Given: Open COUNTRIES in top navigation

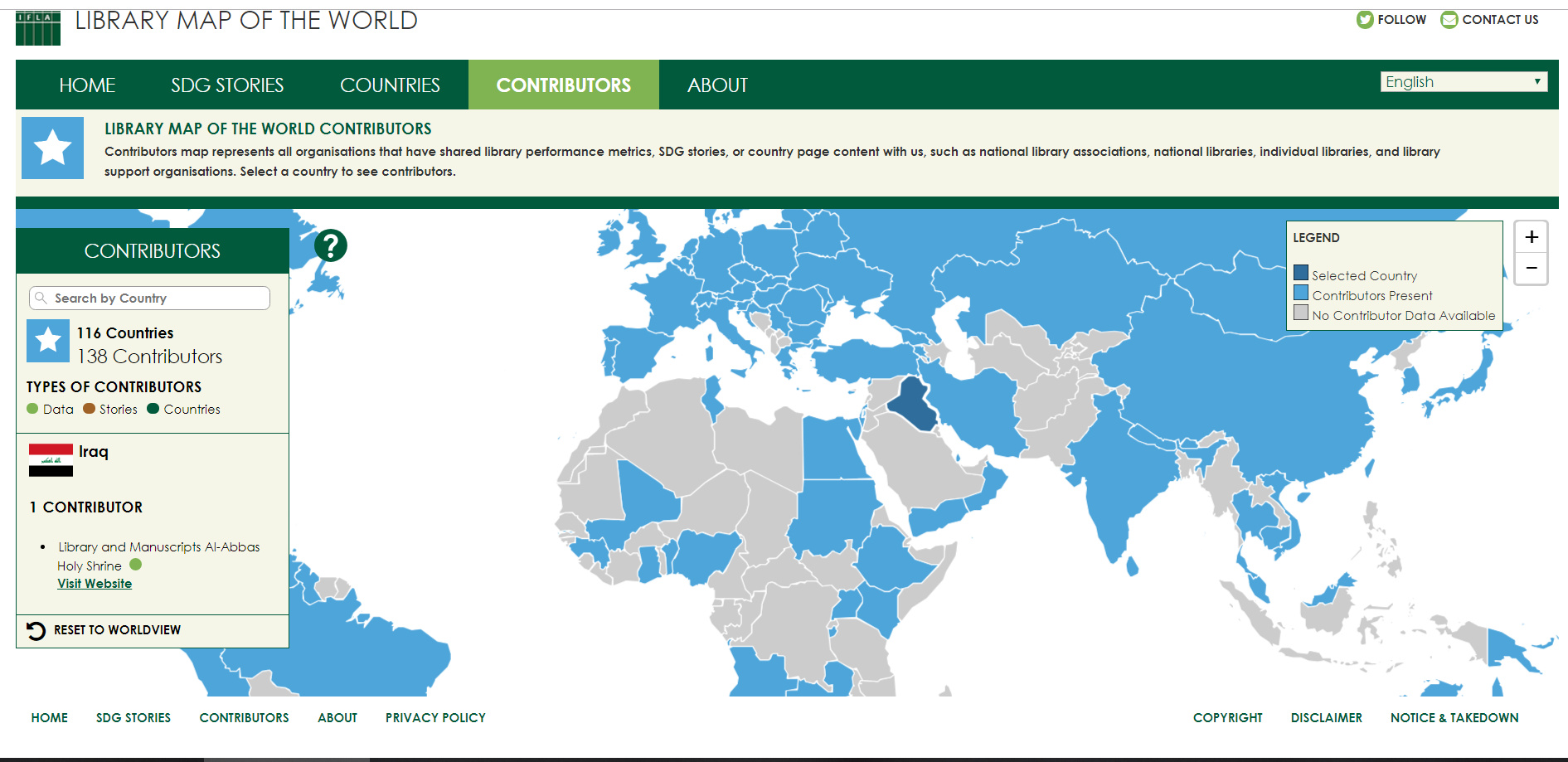Looking at the screenshot, I should 390,85.
